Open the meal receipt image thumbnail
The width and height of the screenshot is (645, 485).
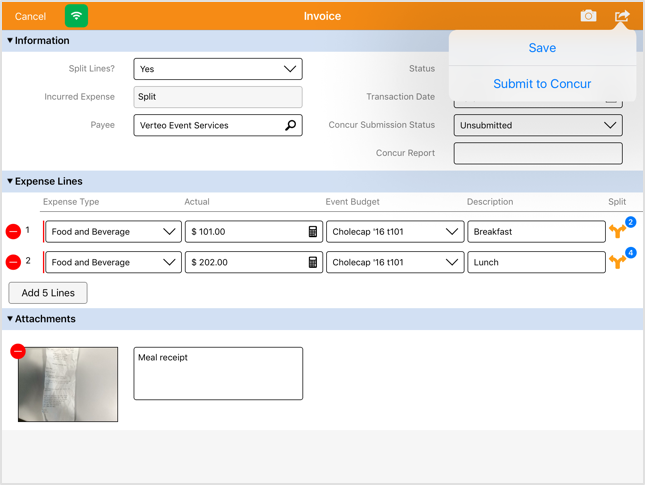tap(70, 386)
